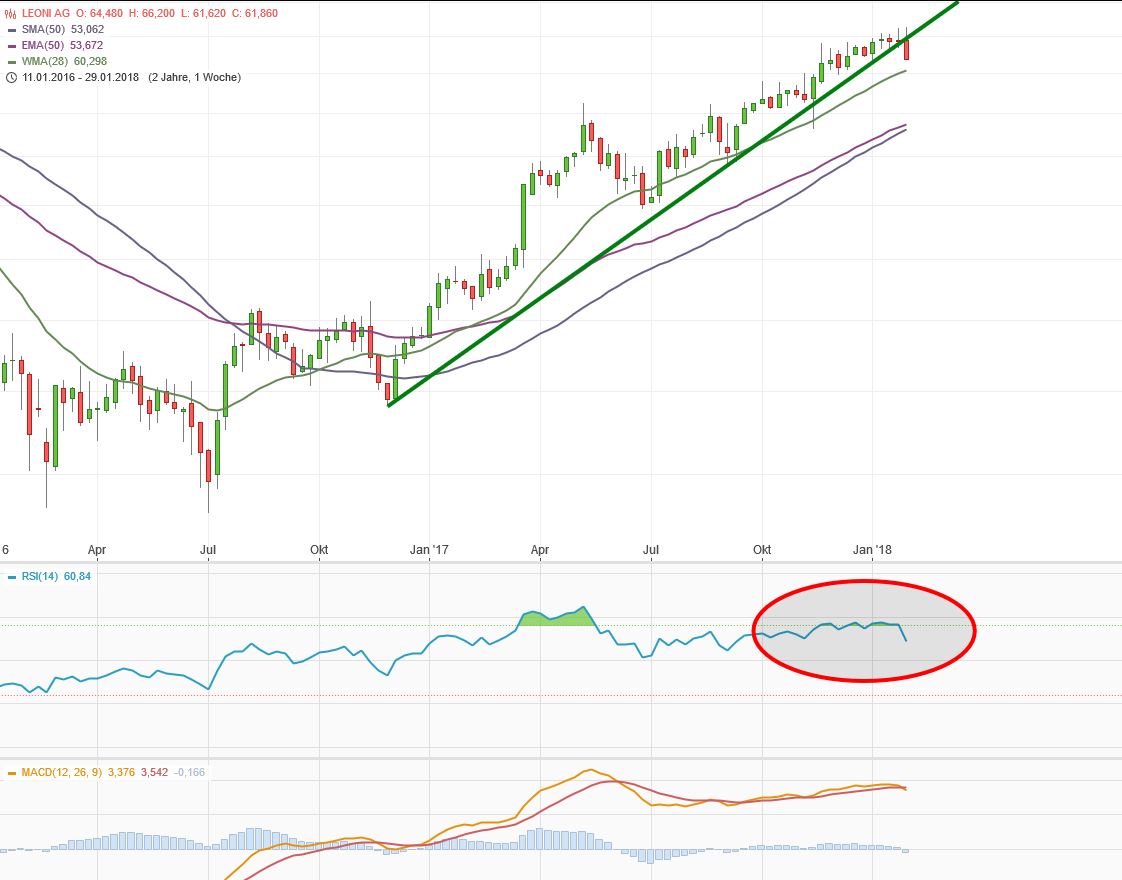Click the SMA(50) legend color marker
The height and width of the screenshot is (880, 1122).
tap(11, 30)
